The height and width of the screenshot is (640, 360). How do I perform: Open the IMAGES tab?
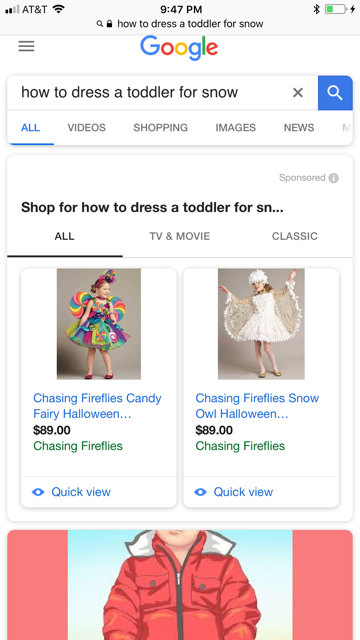tap(236, 128)
